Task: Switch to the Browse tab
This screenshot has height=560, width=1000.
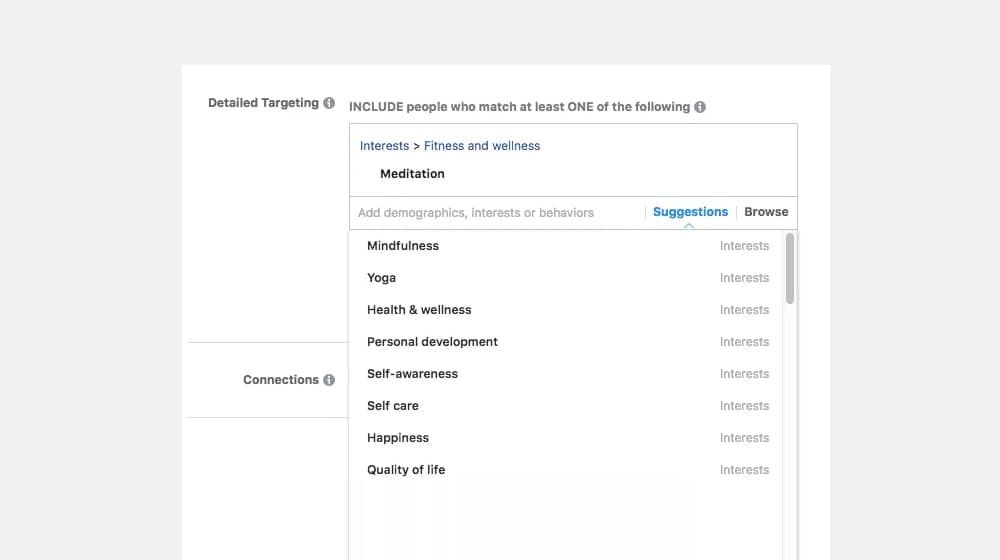Action: click(x=766, y=212)
